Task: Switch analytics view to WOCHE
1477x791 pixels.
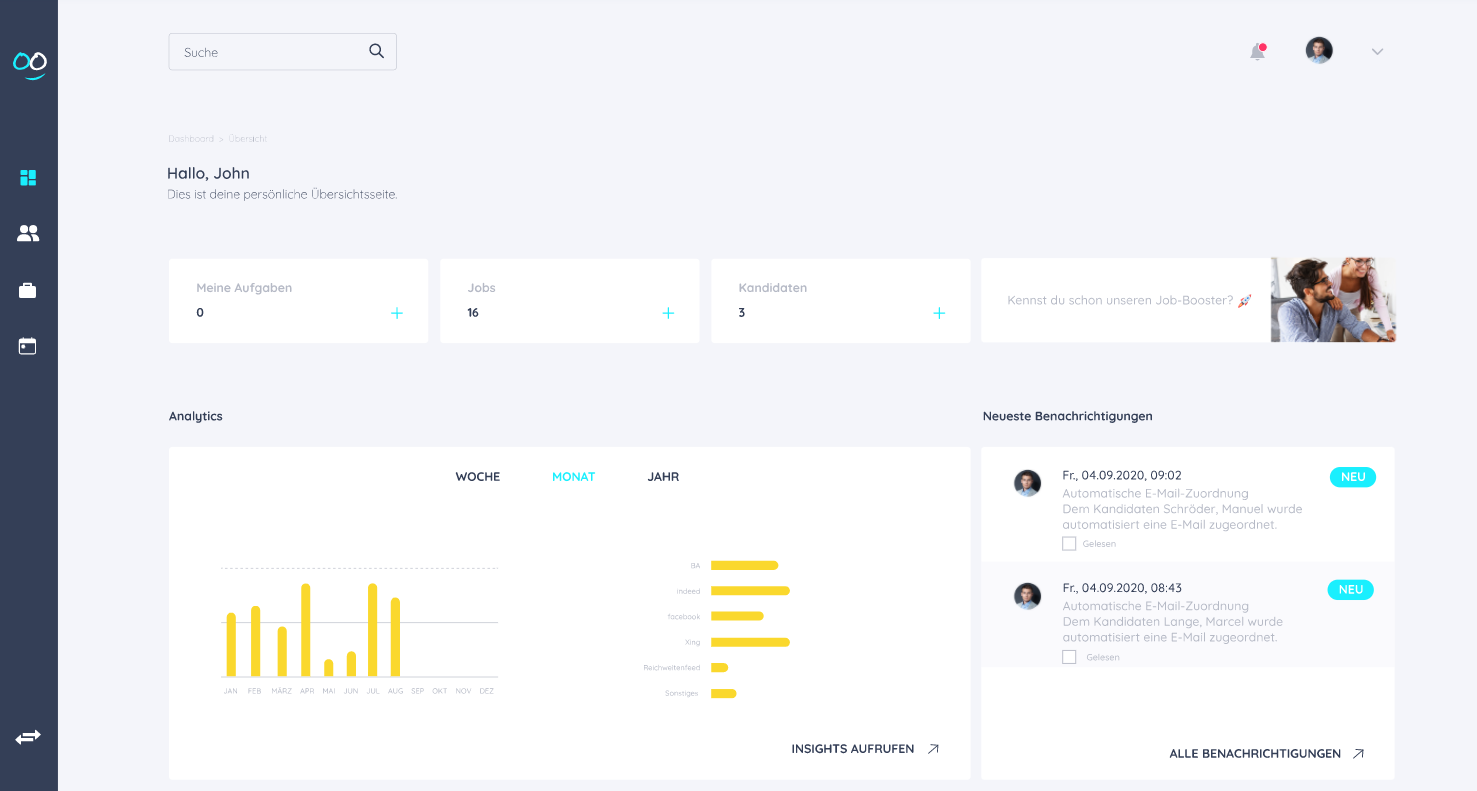Action: click(x=477, y=476)
